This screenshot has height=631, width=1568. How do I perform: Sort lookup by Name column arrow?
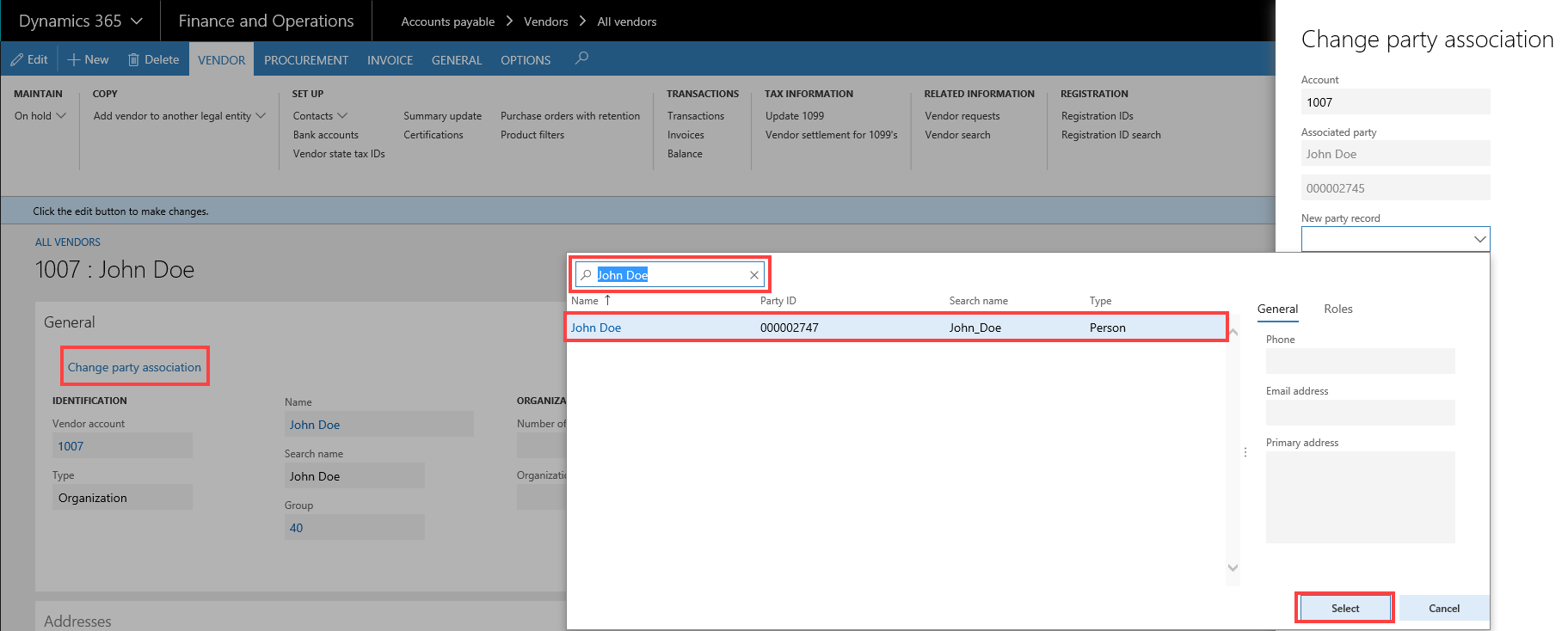pos(607,300)
